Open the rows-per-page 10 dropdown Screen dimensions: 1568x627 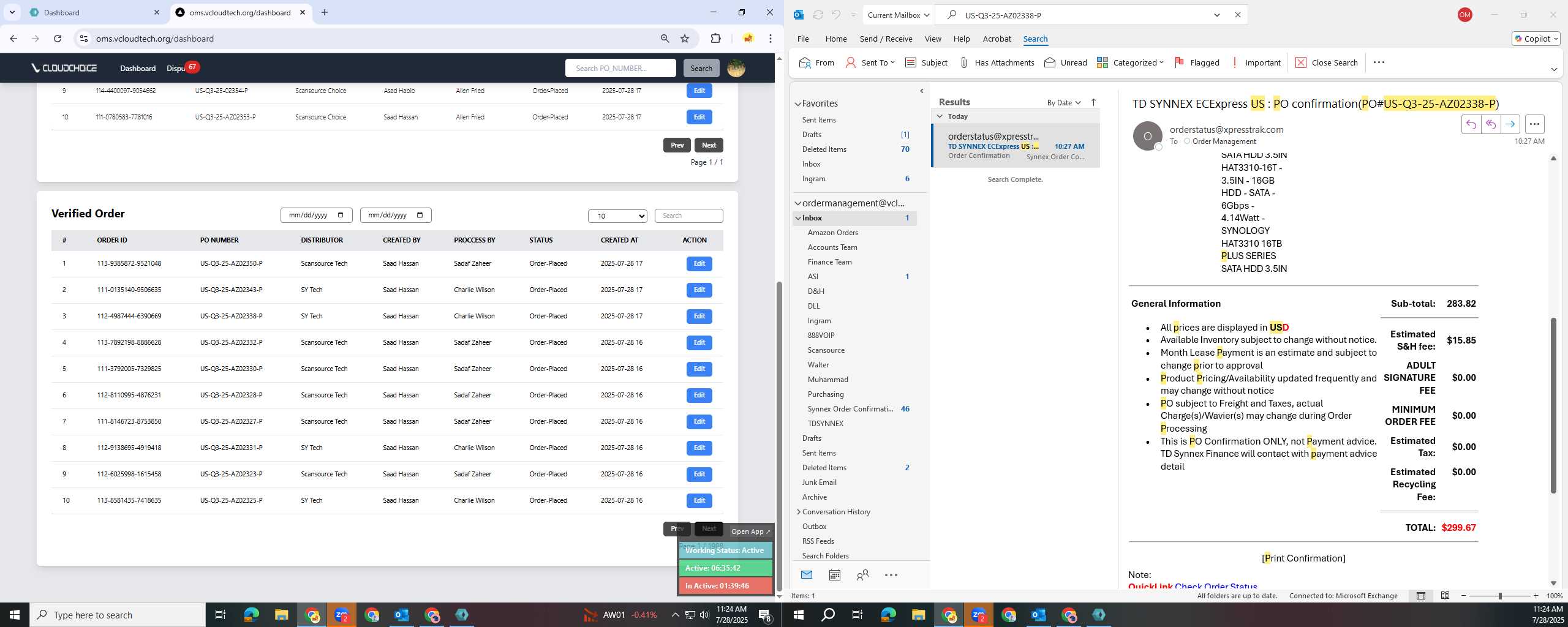tap(617, 216)
